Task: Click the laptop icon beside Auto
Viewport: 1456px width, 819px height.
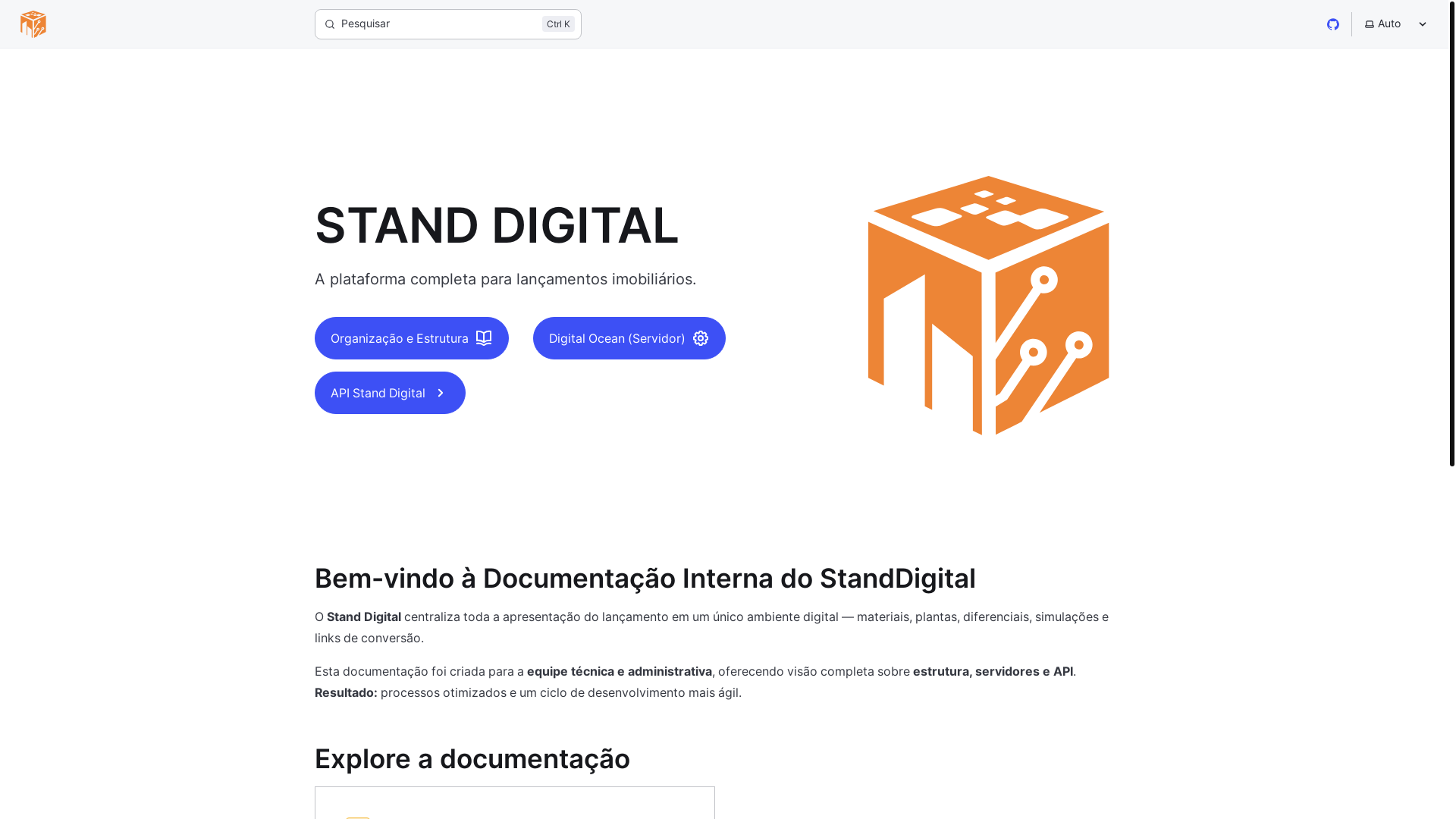Action: [x=1370, y=24]
